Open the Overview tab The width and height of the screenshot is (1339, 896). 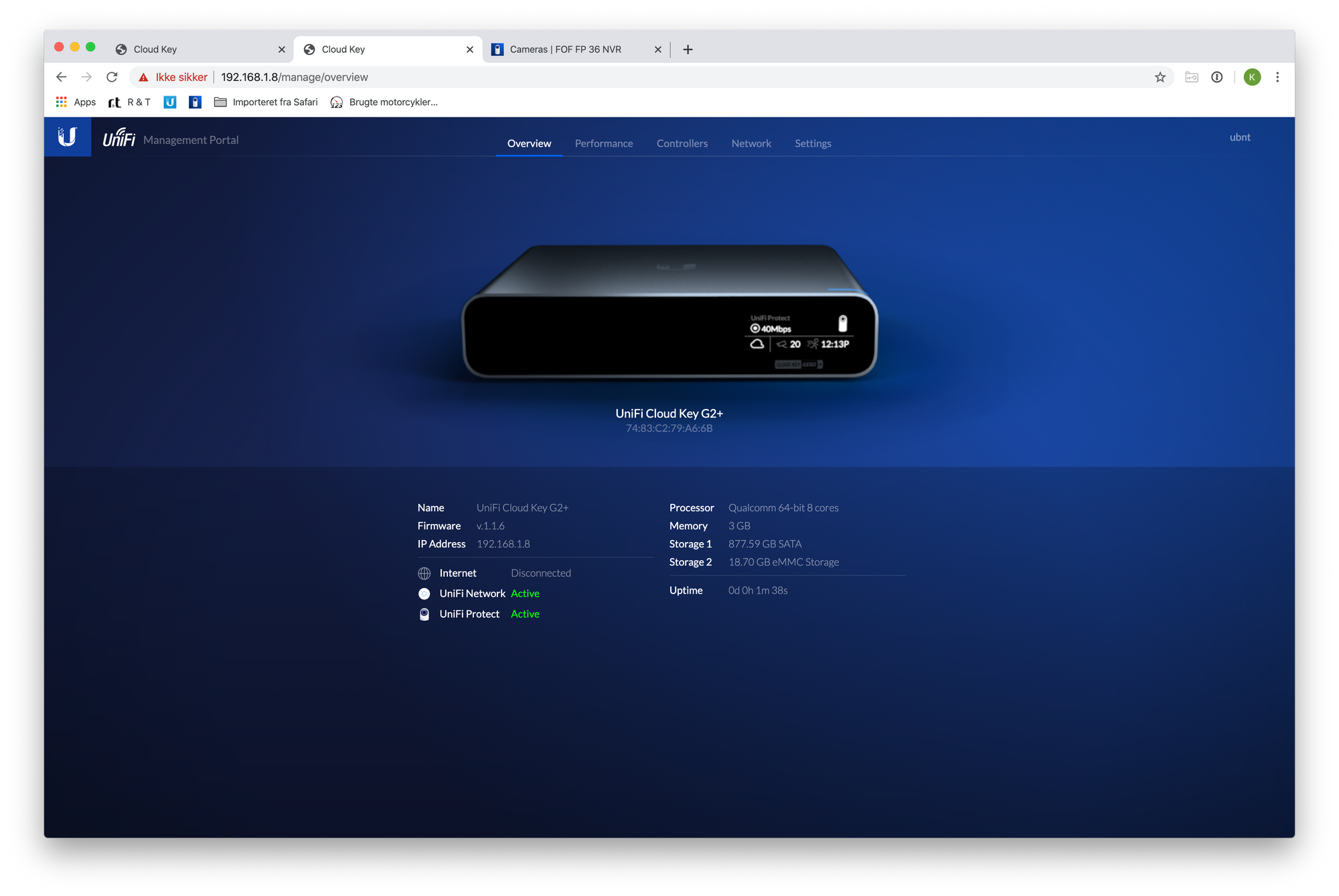click(x=529, y=143)
